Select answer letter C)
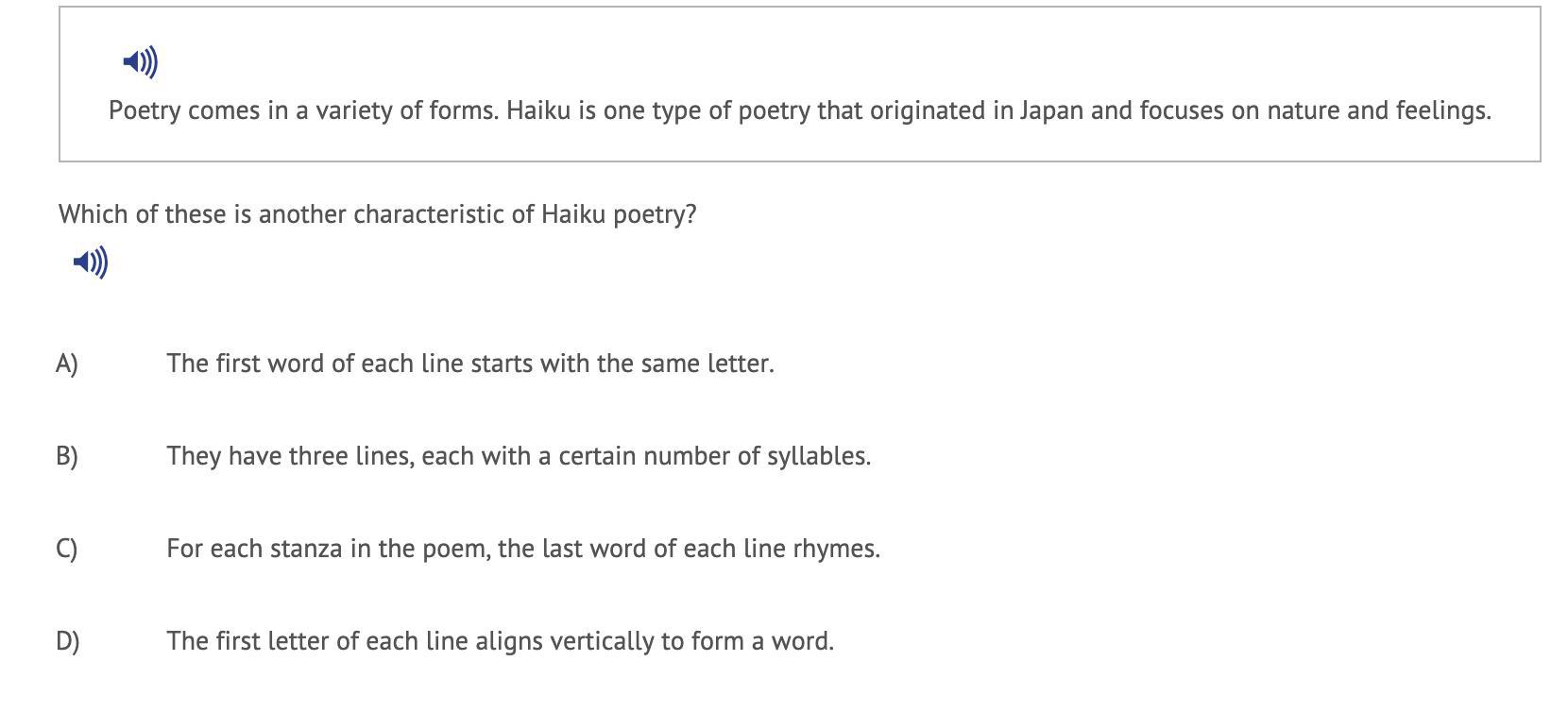1568x712 pixels. [67, 549]
